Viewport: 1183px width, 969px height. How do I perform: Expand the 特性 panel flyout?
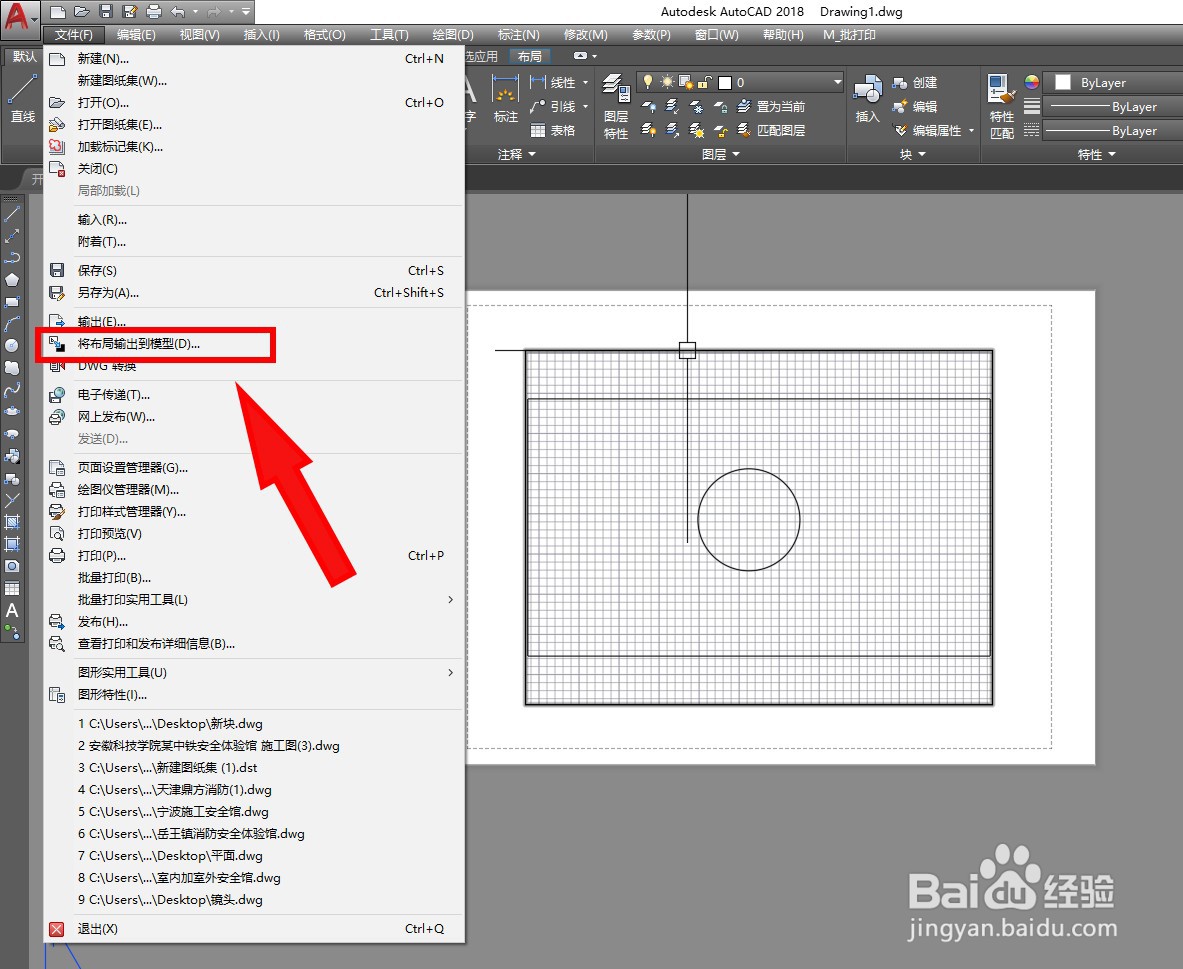click(1096, 154)
